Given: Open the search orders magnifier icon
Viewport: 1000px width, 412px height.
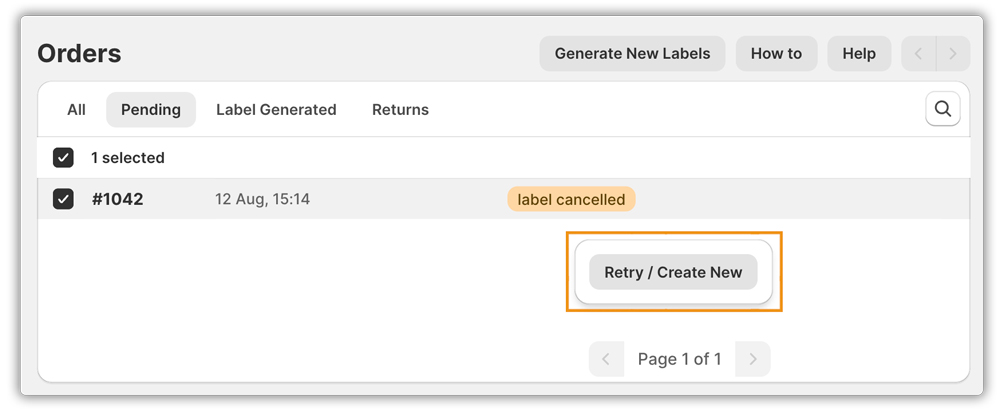Looking at the screenshot, I should click(942, 109).
